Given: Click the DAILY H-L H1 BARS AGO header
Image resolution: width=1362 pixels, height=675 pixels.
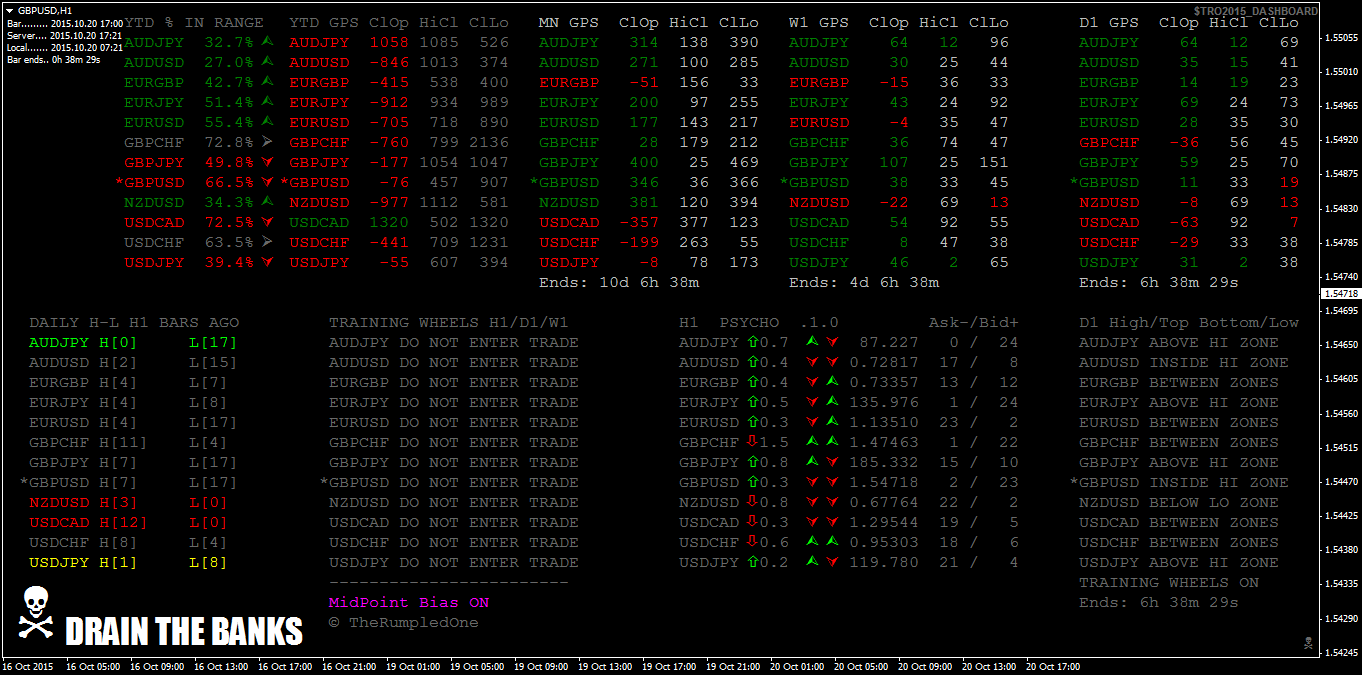Looking at the screenshot, I should pyautogui.click(x=134, y=323).
